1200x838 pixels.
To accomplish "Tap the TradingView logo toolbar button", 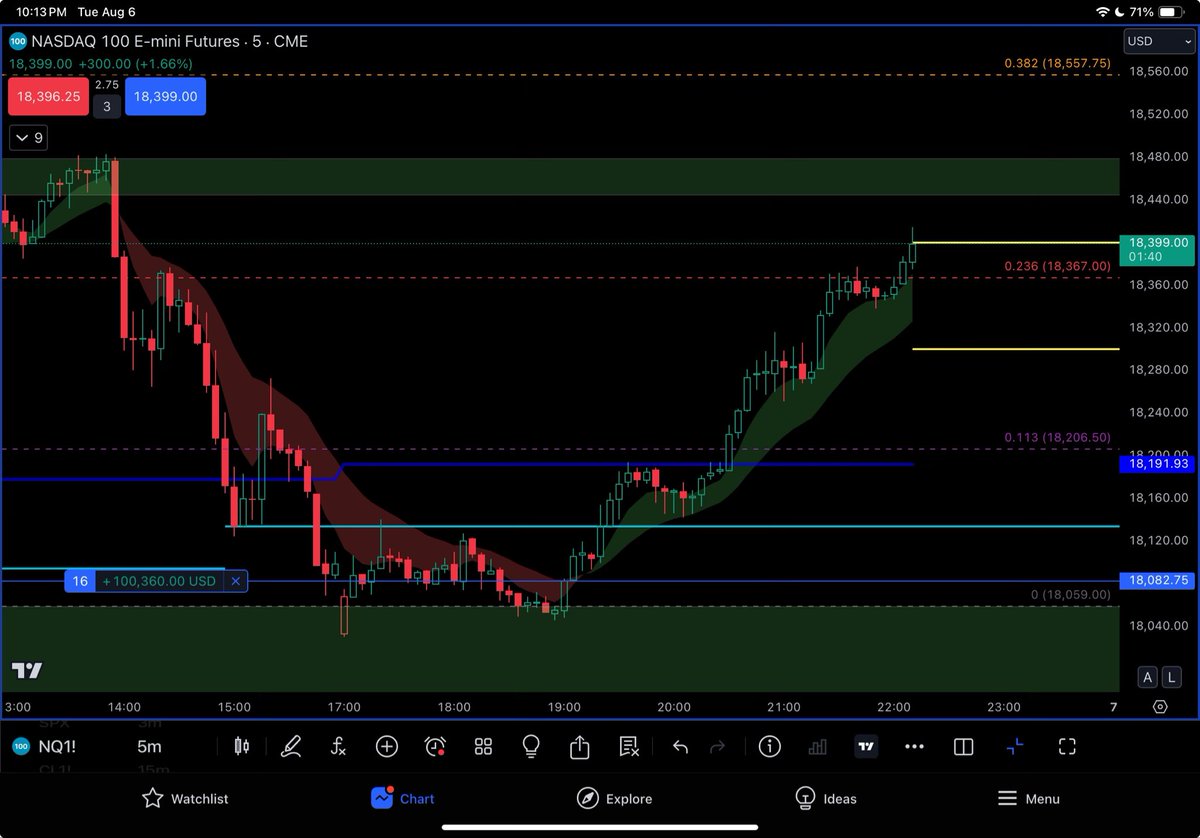I will click(x=866, y=746).
